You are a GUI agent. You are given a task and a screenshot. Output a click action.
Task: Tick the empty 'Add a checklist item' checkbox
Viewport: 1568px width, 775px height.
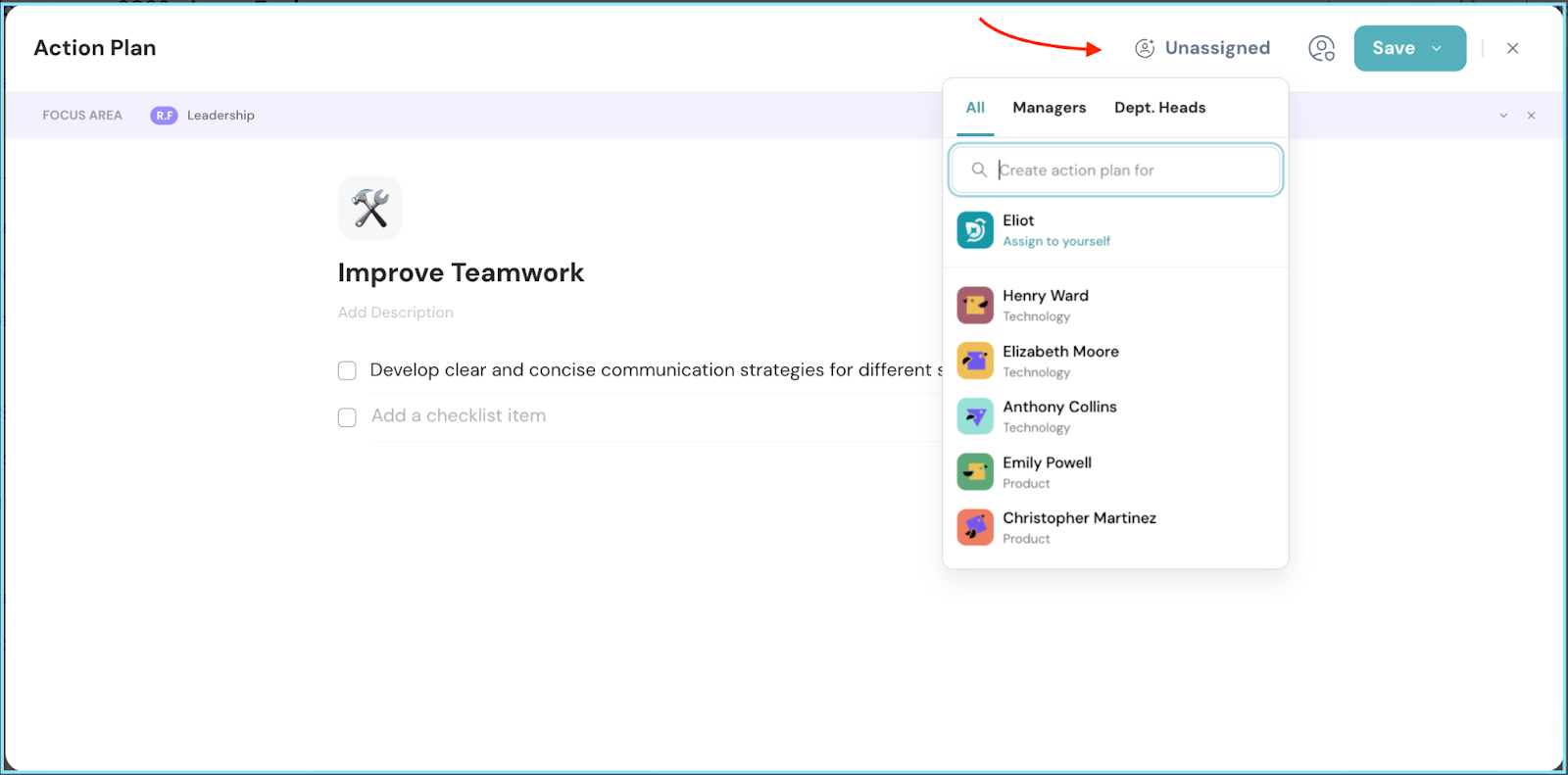click(x=347, y=417)
